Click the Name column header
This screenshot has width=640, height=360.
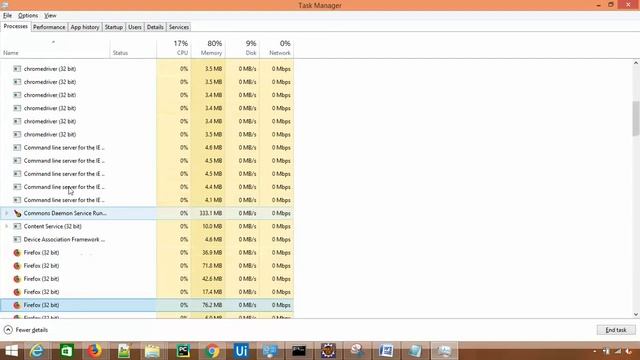pos(55,48)
